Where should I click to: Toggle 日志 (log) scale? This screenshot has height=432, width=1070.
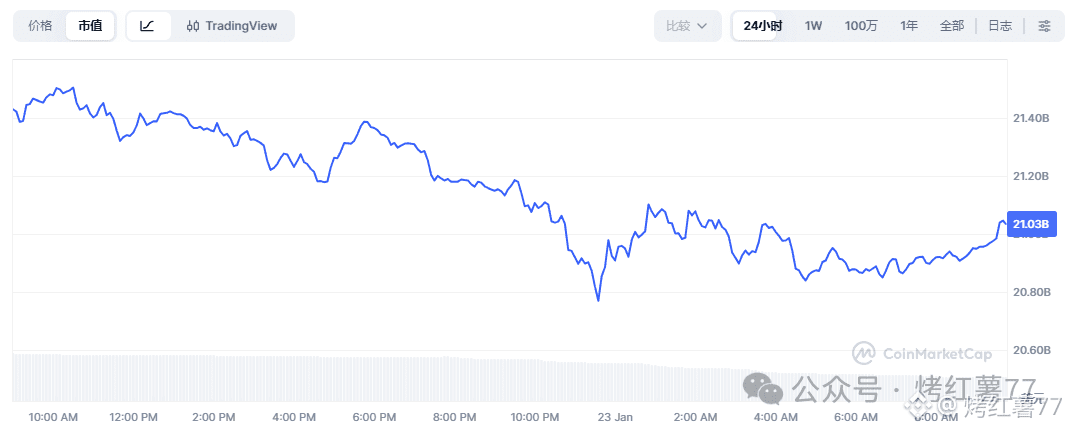(x=1000, y=26)
